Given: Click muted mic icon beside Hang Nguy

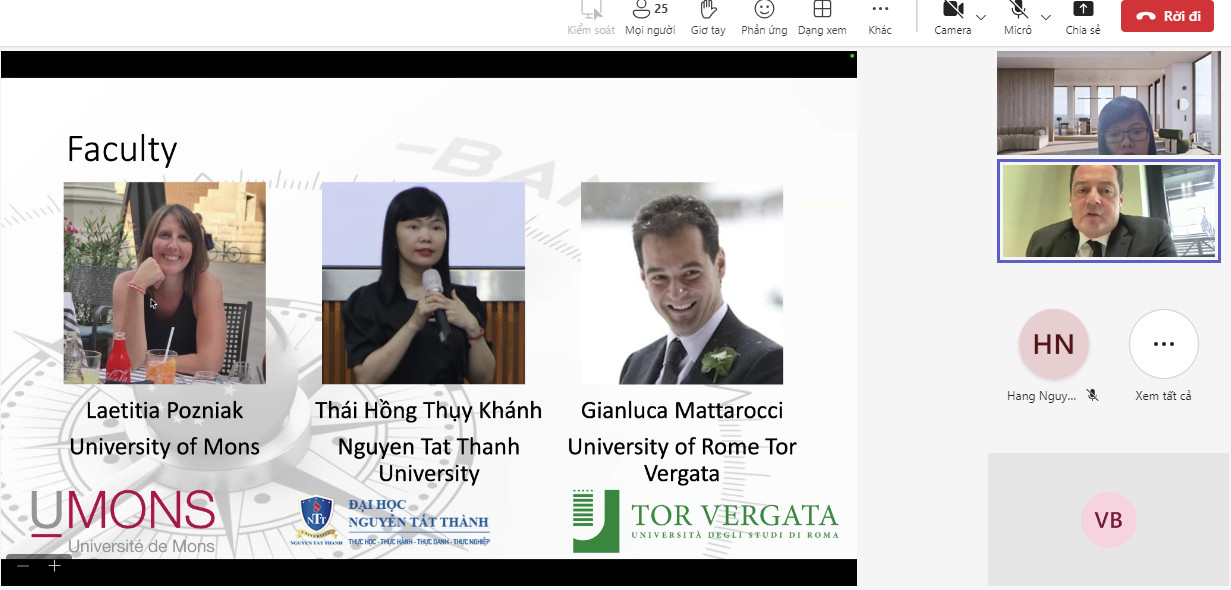Looking at the screenshot, I should click(1093, 396).
